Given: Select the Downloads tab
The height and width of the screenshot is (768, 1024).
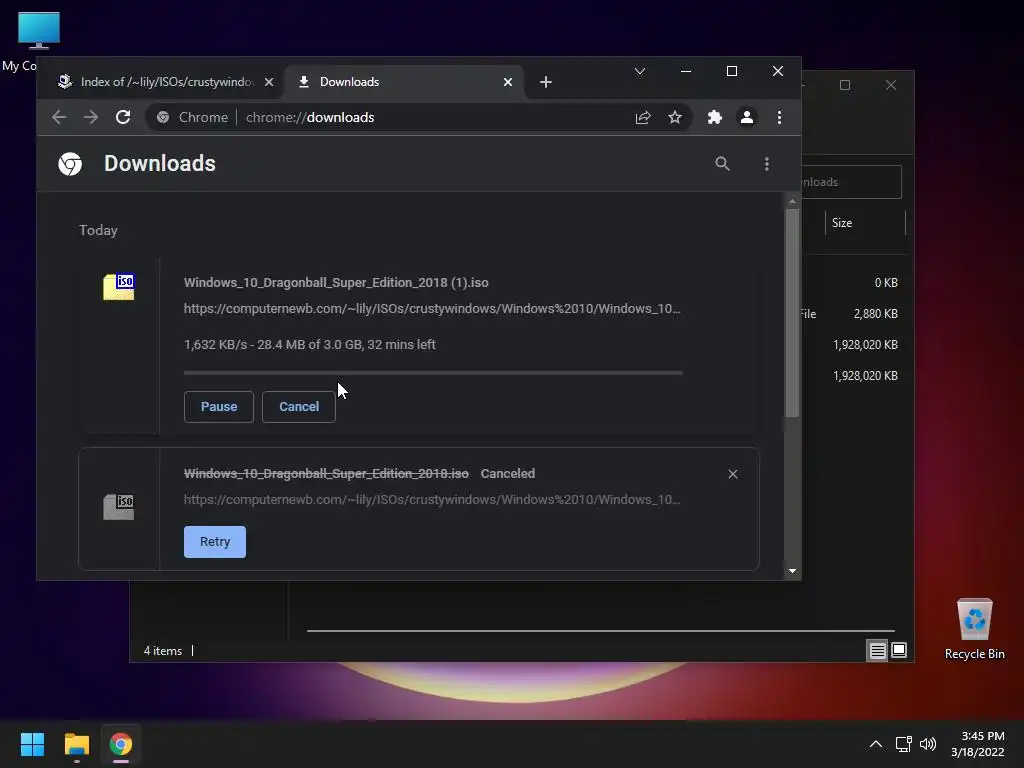Looking at the screenshot, I should point(405,82).
